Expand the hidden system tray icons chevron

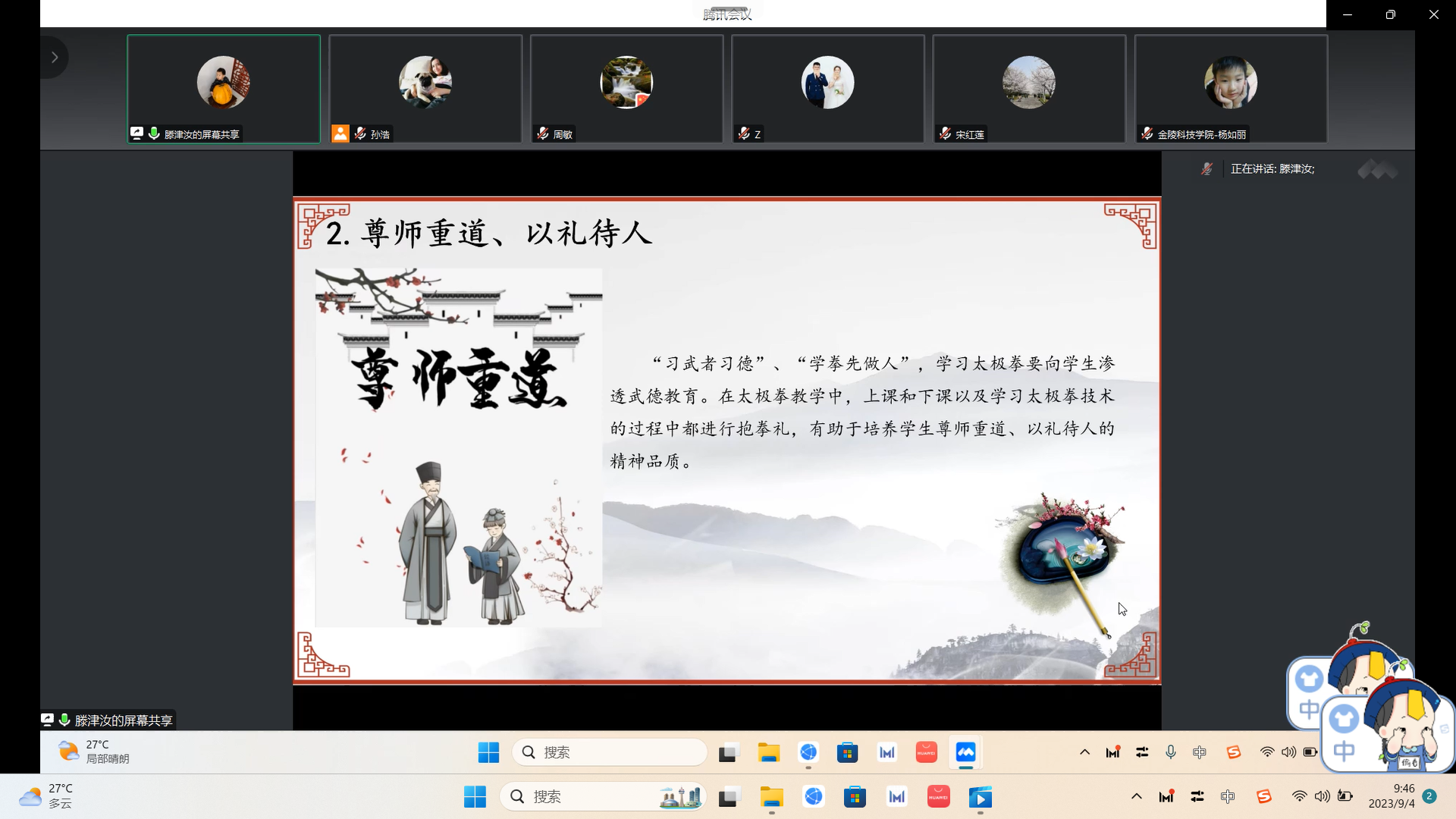[1136, 796]
